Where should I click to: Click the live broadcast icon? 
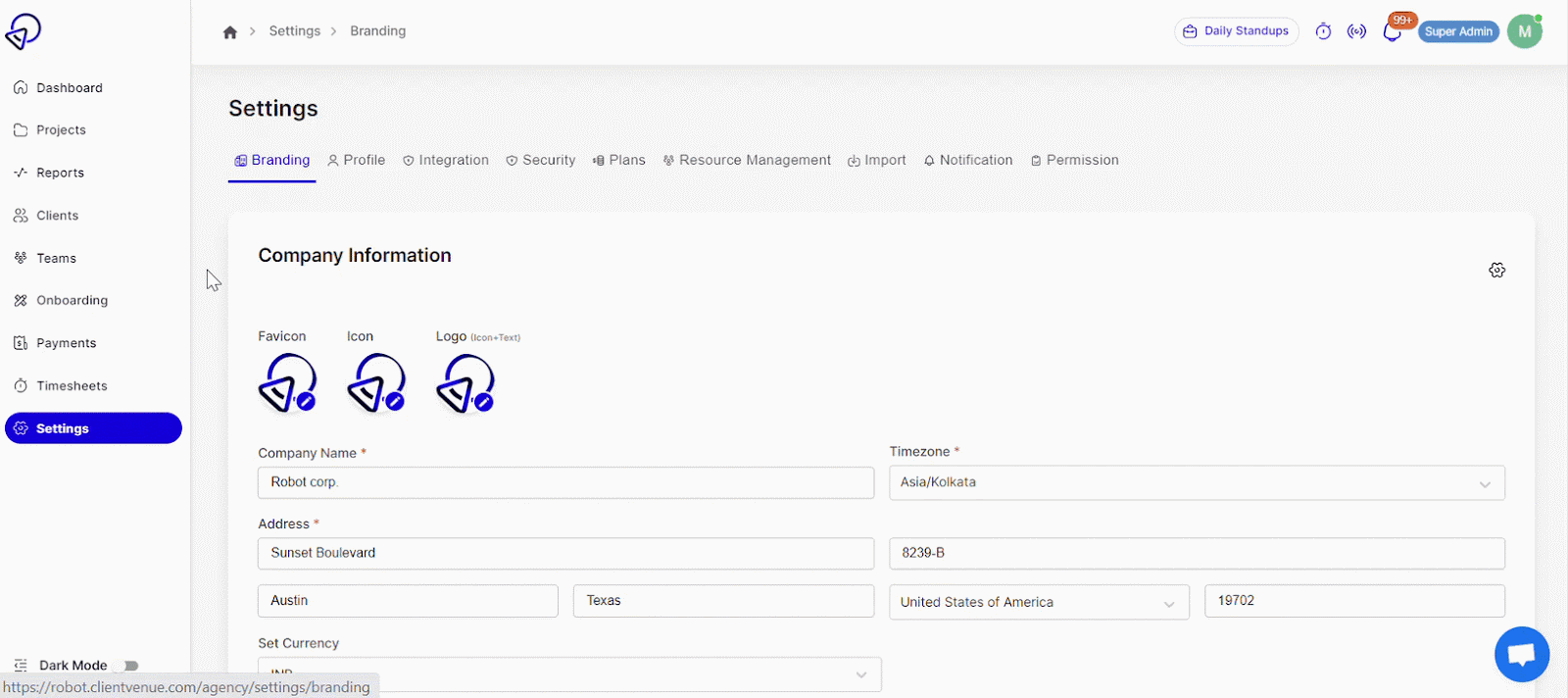(1356, 31)
